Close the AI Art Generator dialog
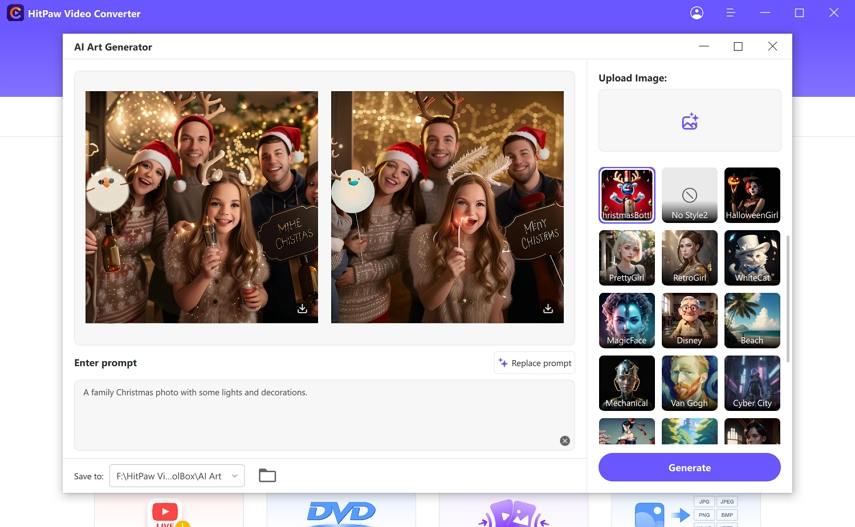855x527 pixels. click(x=772, y=47)
